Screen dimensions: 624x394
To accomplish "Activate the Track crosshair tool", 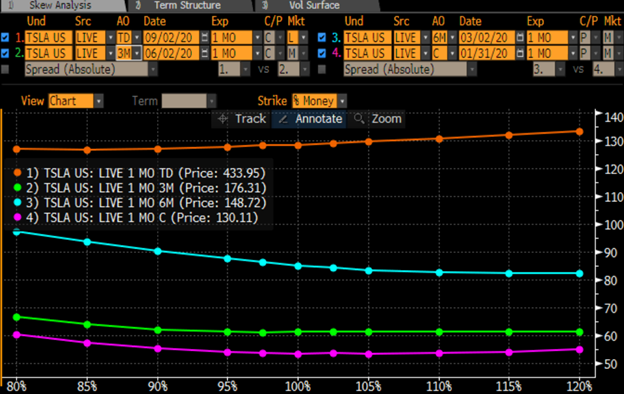I will (242, 119).
